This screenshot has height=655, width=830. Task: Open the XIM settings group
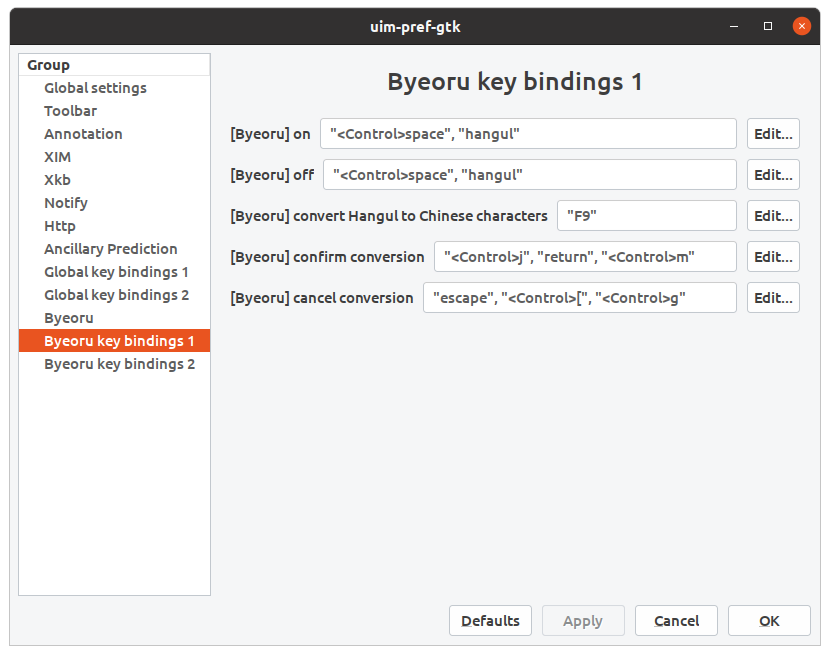[114, 157]
